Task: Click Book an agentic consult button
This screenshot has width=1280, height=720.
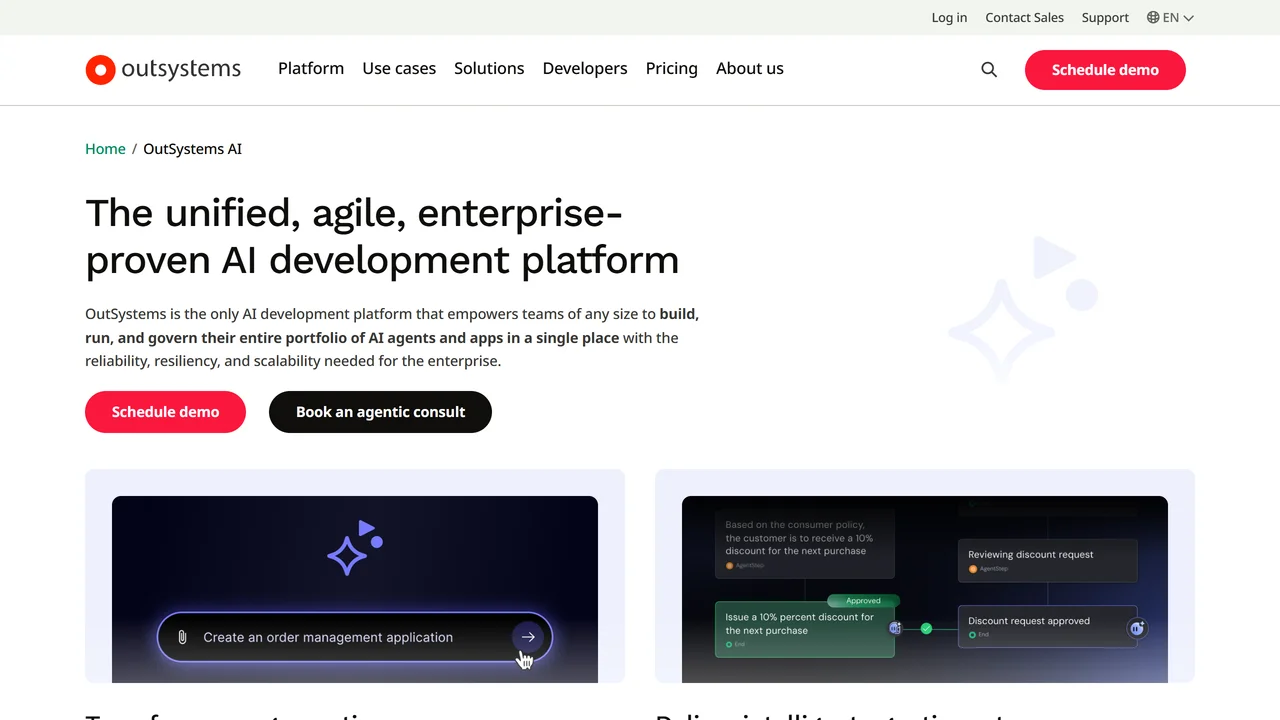Action: coord(380,412)
